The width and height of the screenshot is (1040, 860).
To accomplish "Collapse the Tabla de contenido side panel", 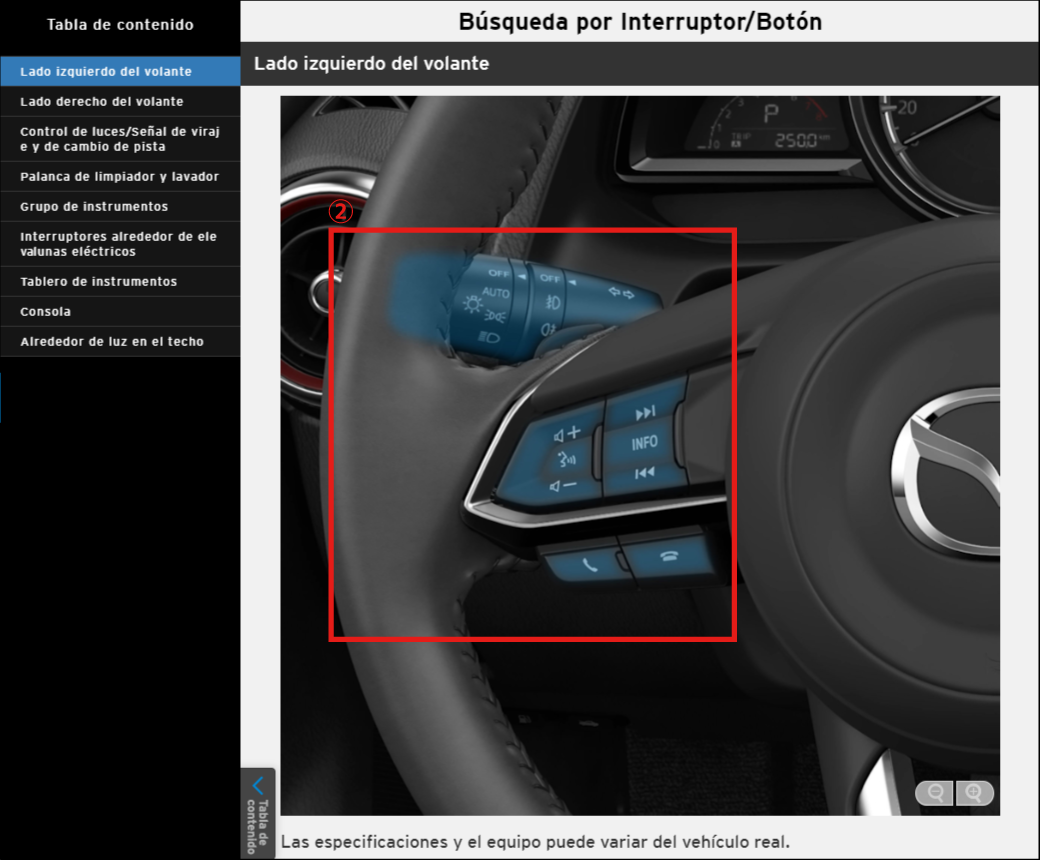I will 258,811.
